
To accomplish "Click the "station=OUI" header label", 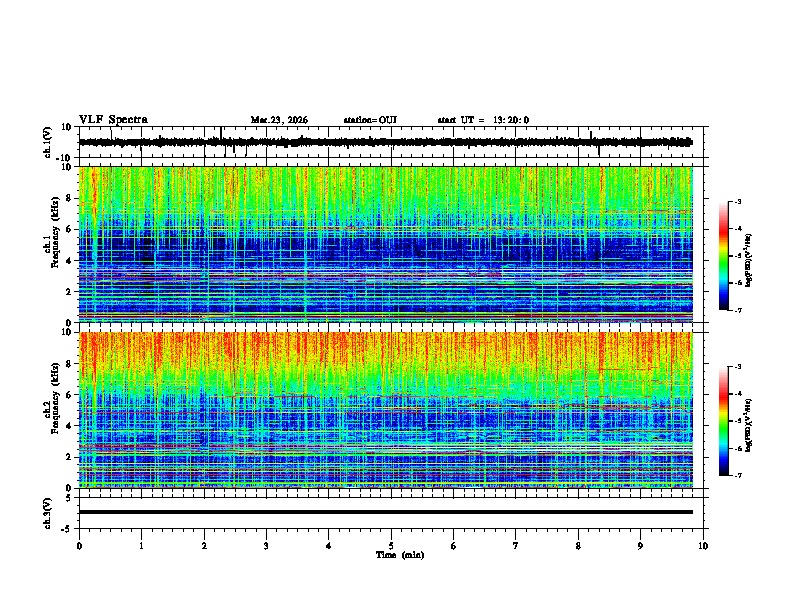I will coord(370,120).
